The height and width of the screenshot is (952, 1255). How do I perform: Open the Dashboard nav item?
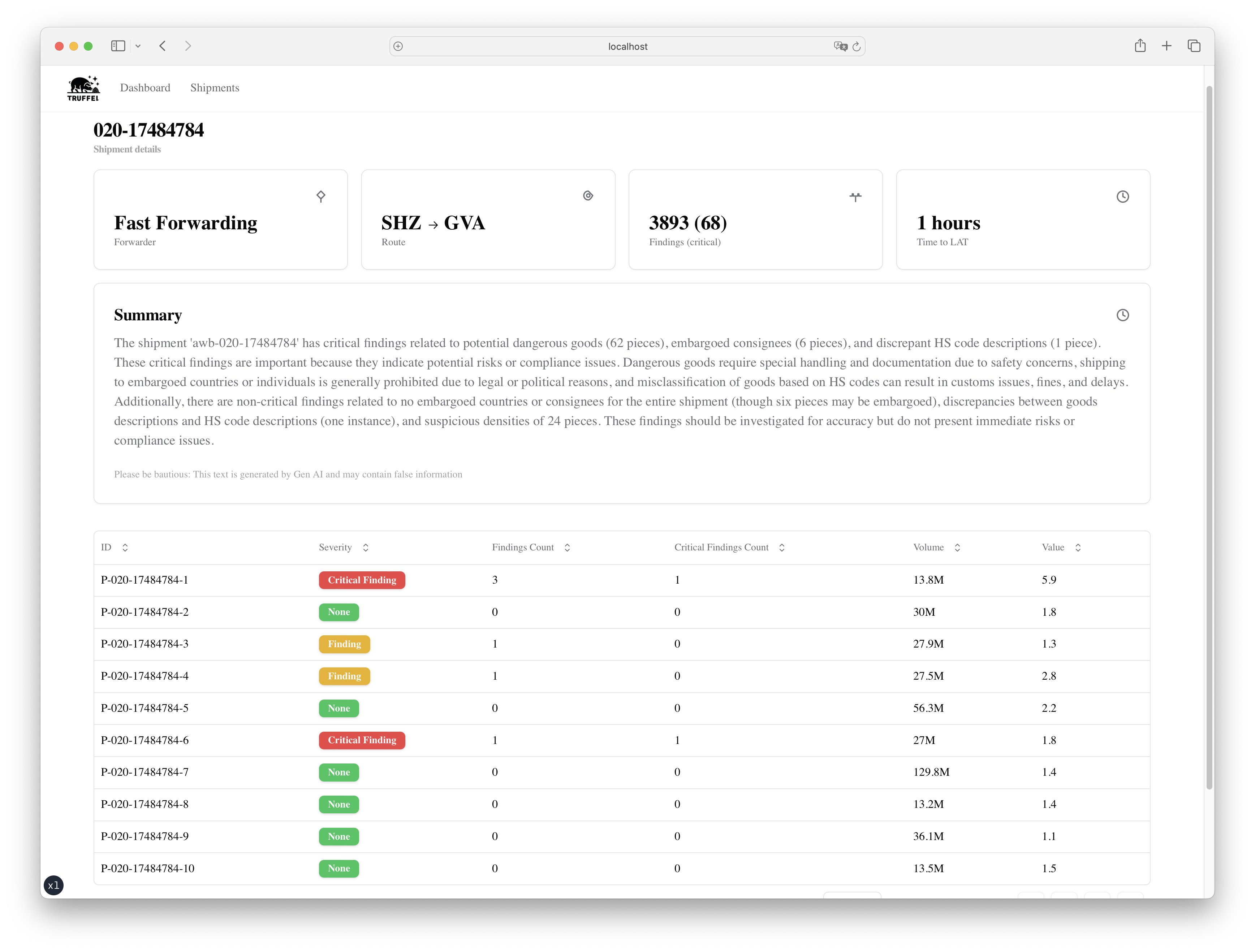point(145,88)
